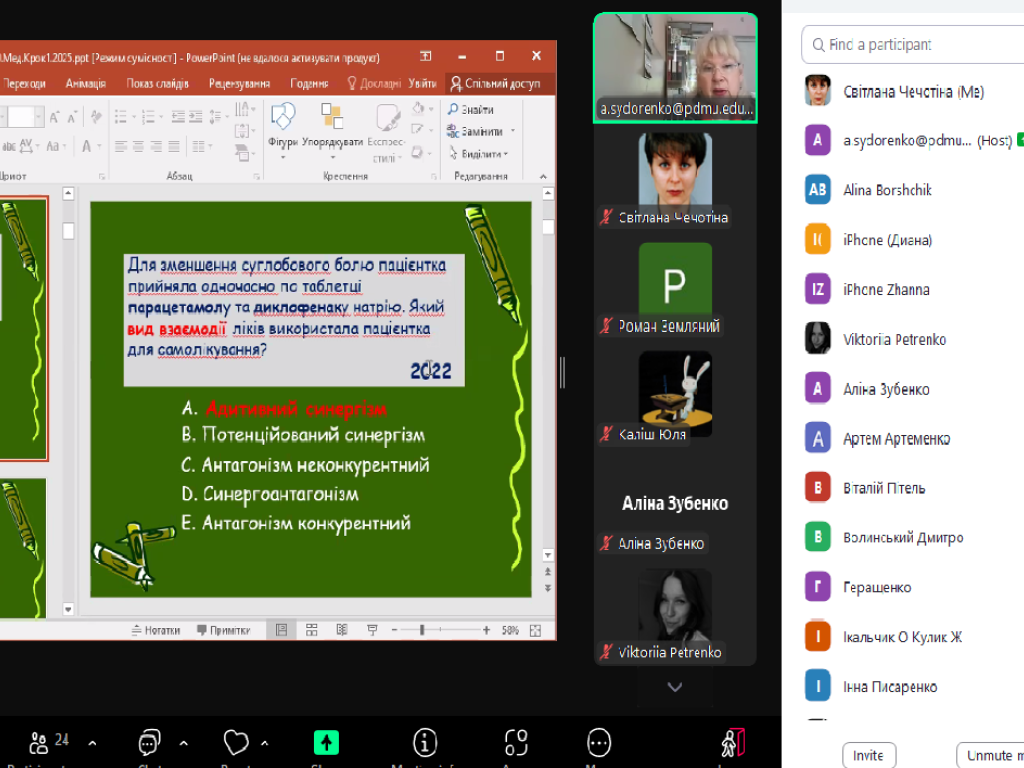
Task: Open the Переходи tab
Action: pos(24,84)
